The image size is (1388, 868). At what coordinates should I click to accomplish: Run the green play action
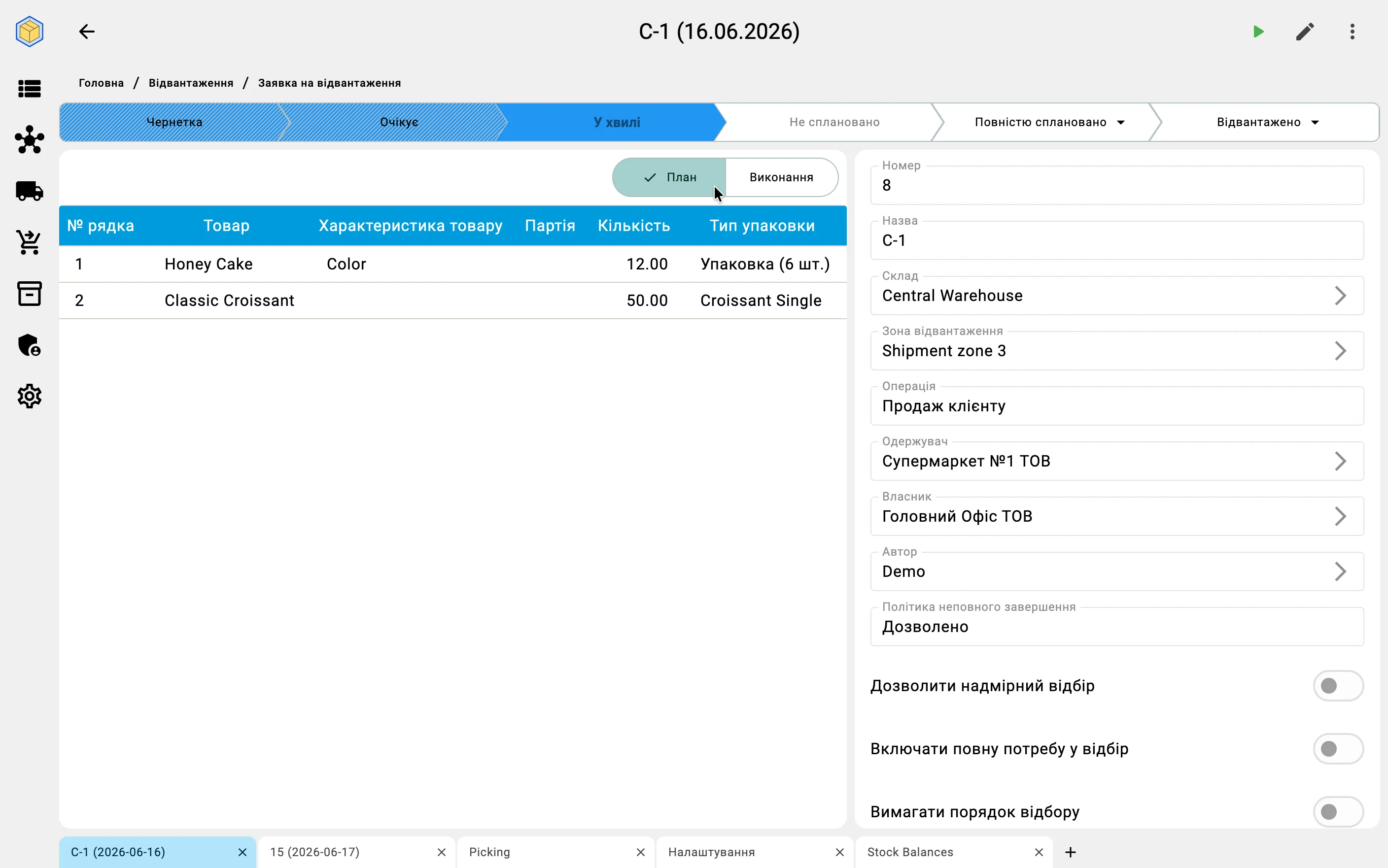pyautogui.click(x=1258, y=31)
